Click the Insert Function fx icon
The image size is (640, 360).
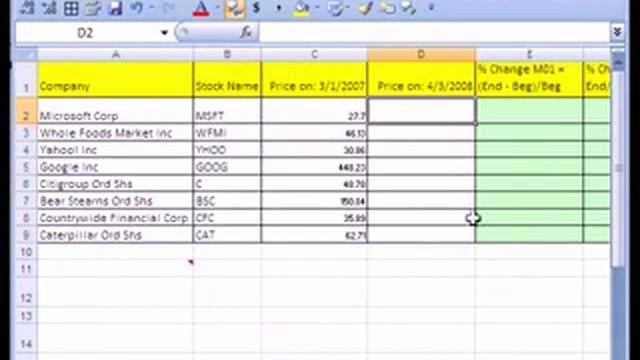coord(246,33)
